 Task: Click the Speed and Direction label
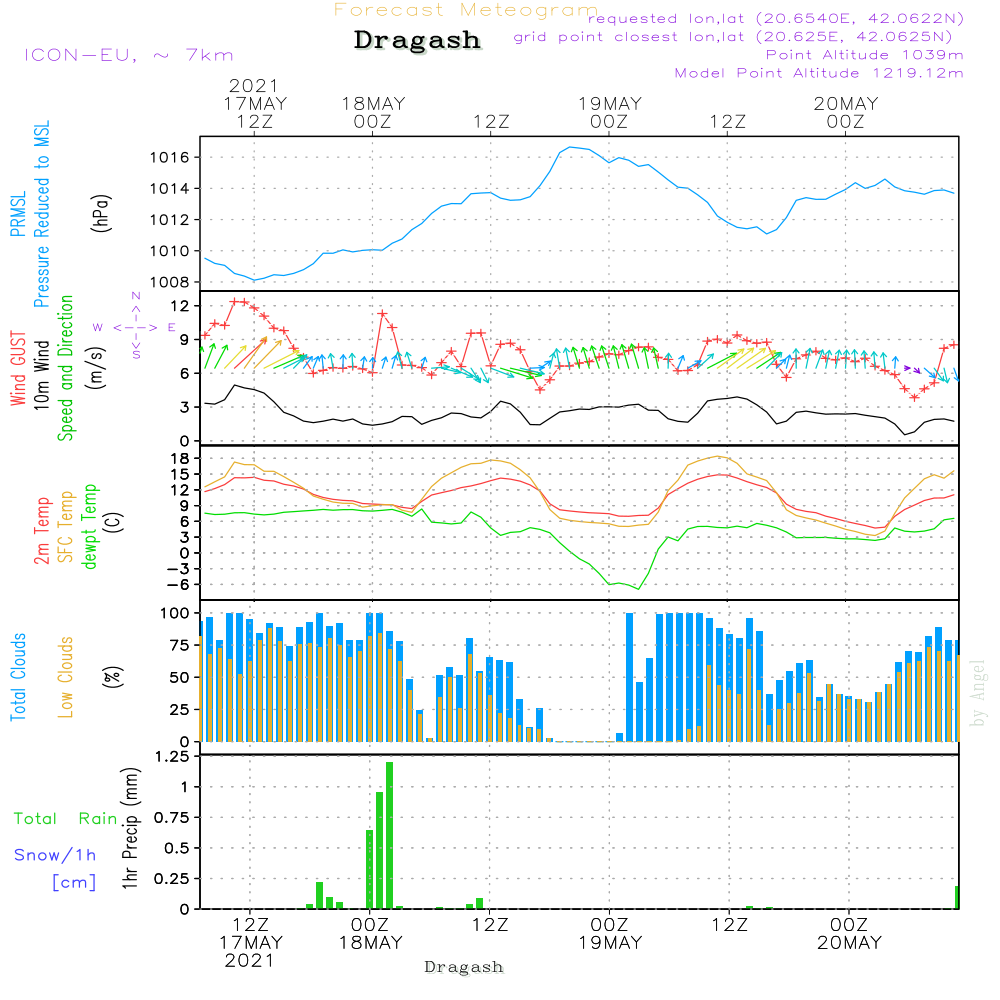[65, 368]
